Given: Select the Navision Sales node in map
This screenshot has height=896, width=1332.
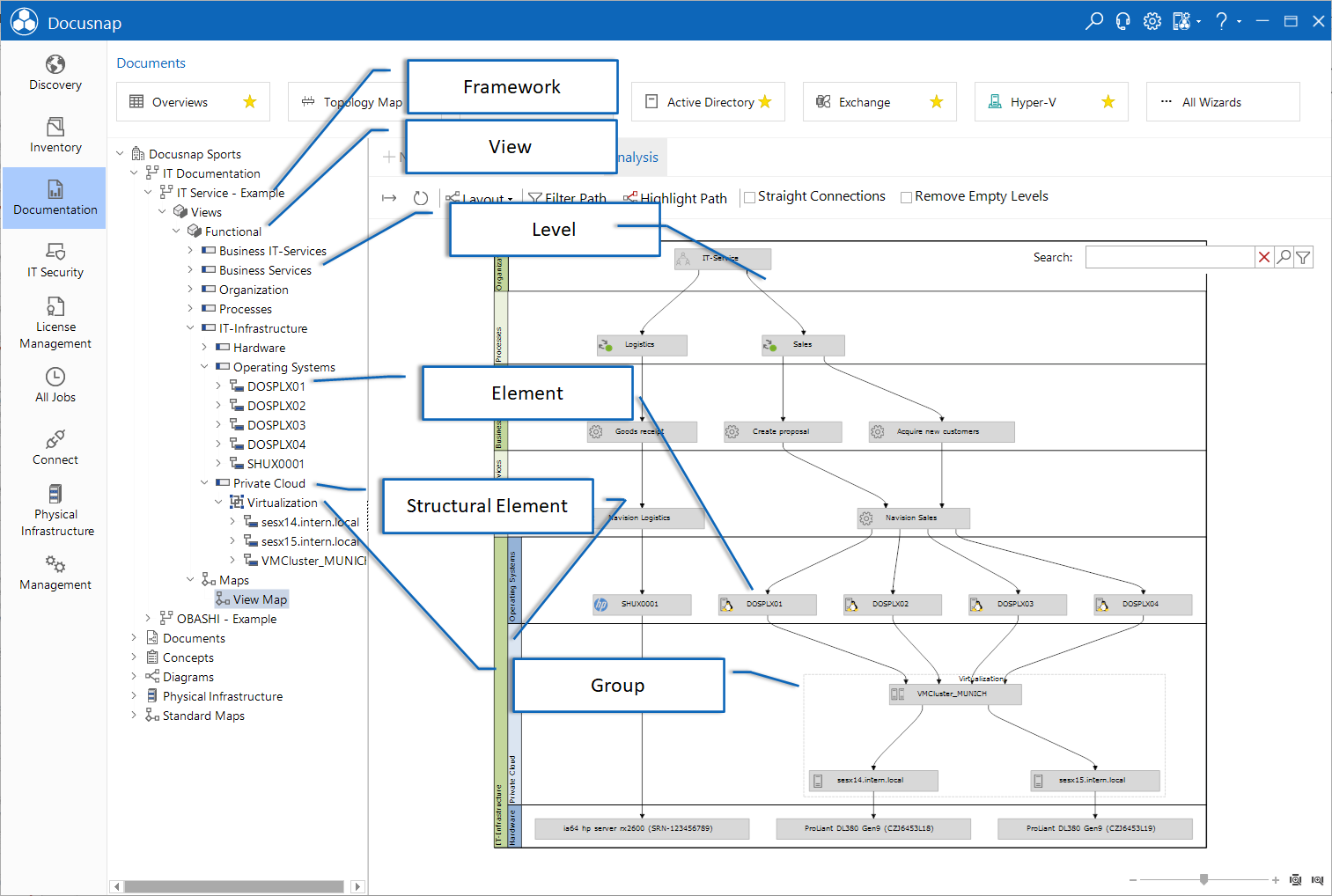Looking at the screenshot, I should [914, 518].
